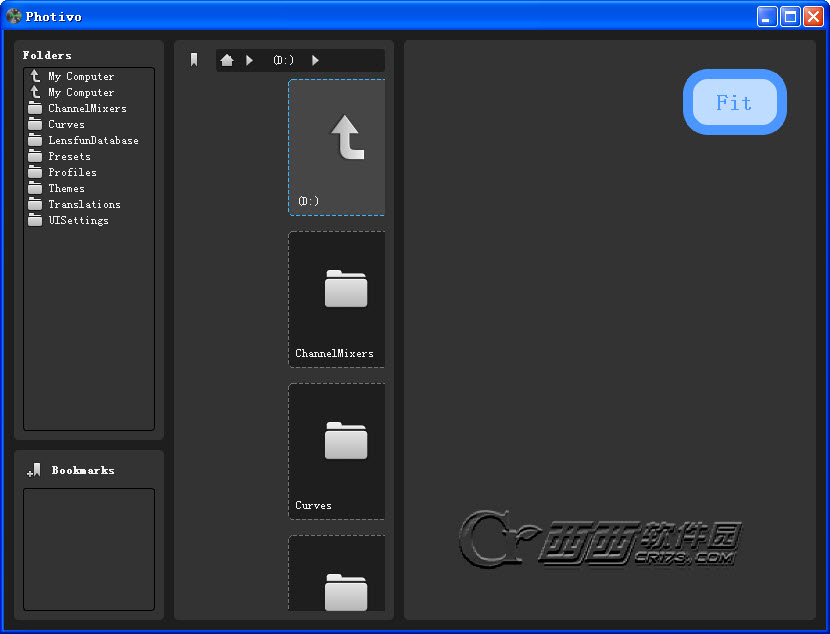Select Translations in the Folders list
830x634 pixels.
coord(89,204)
